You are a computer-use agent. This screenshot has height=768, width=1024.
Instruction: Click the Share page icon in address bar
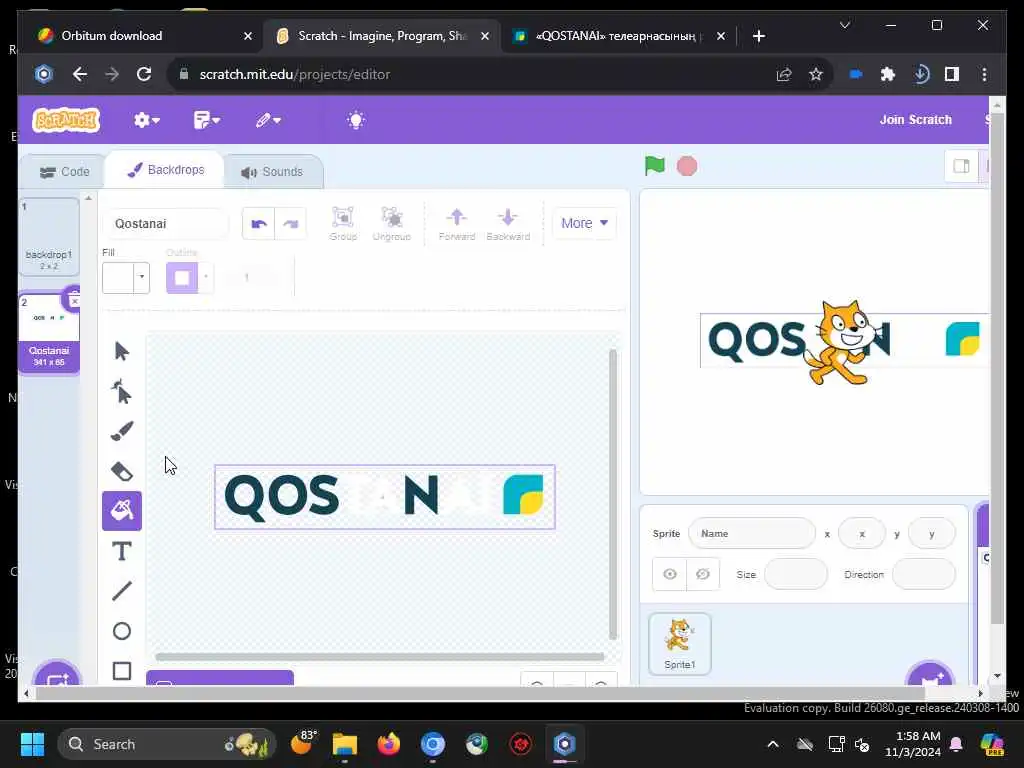[x=784, y=74]
